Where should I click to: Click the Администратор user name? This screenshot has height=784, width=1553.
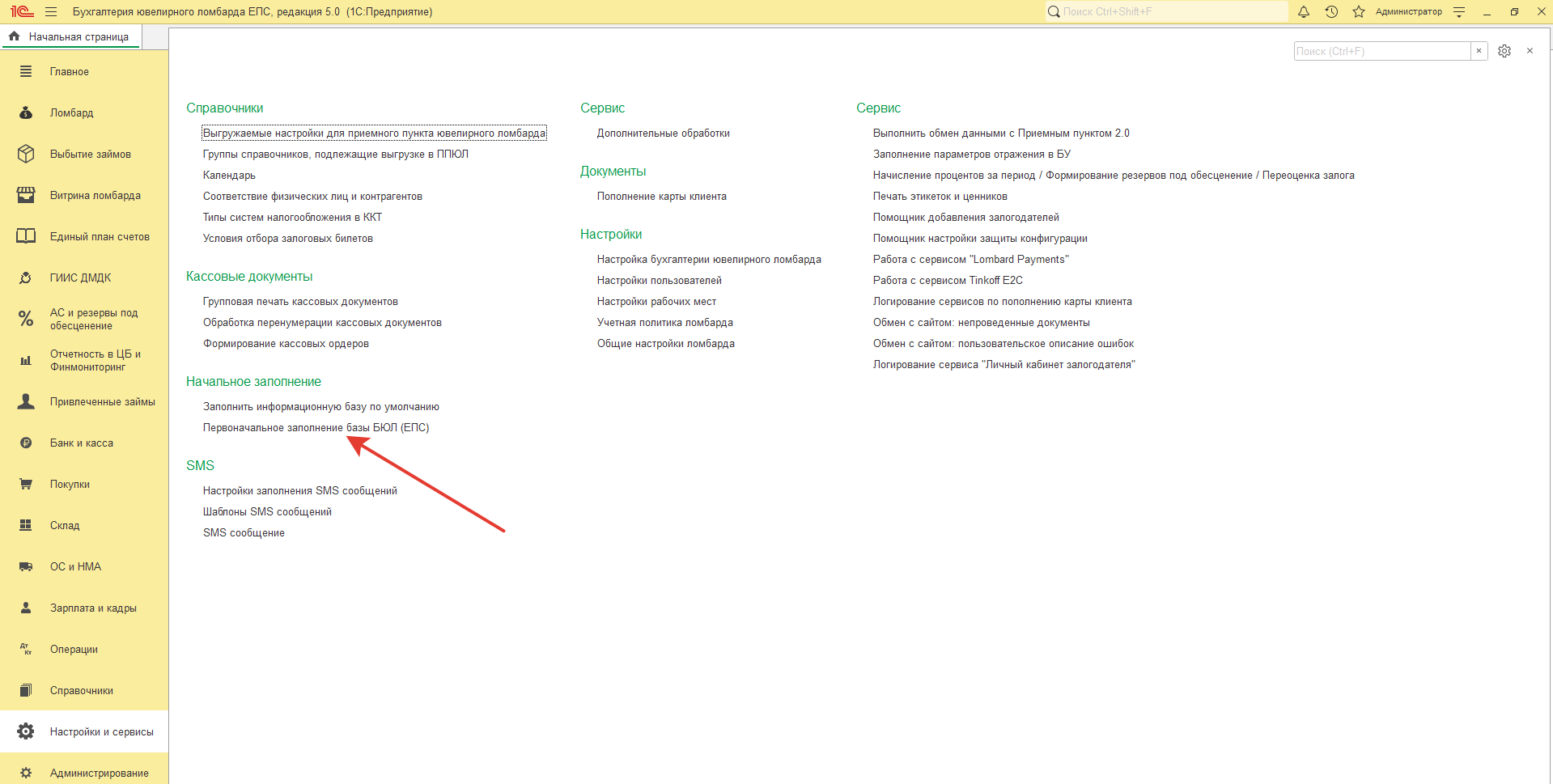1409,12
